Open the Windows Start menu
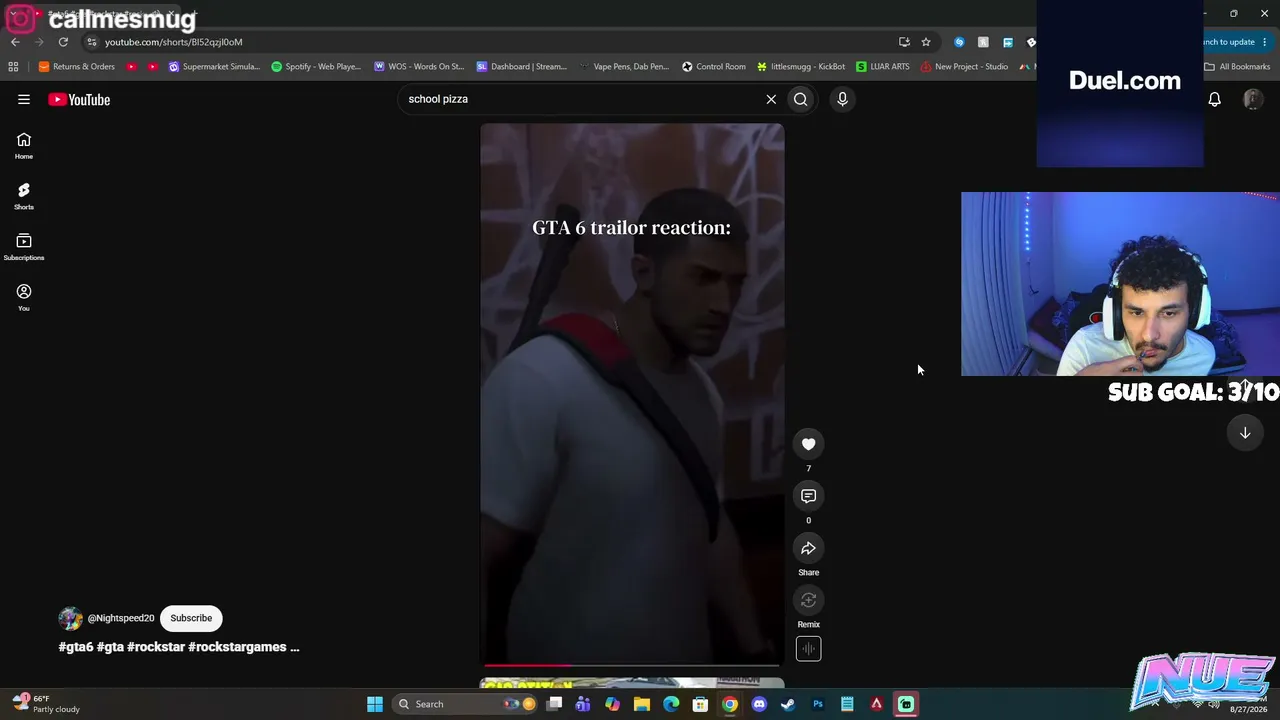 coord(375,704)
